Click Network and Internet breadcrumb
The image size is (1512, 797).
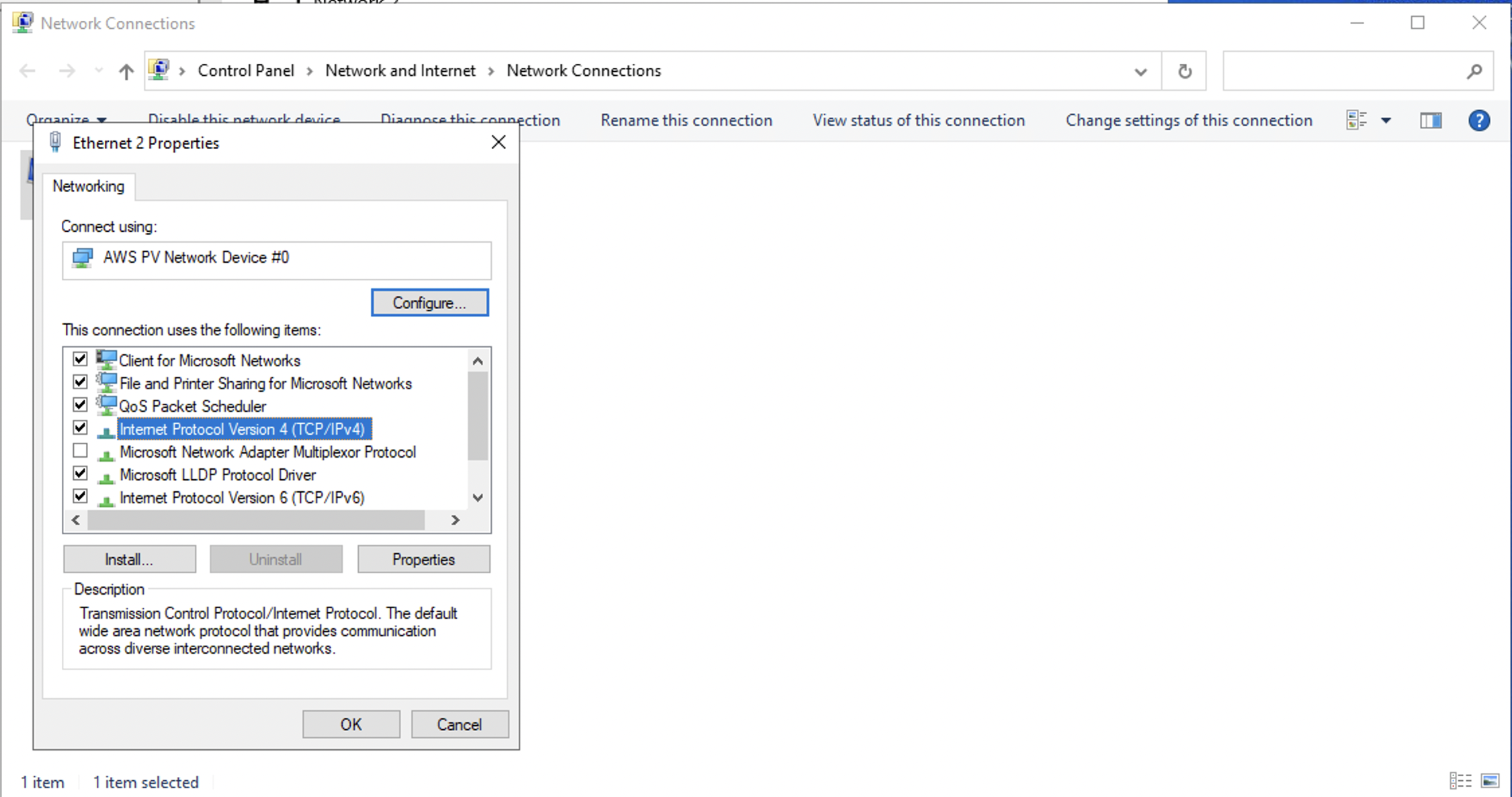pyautogui.click(x=401, y=71)
